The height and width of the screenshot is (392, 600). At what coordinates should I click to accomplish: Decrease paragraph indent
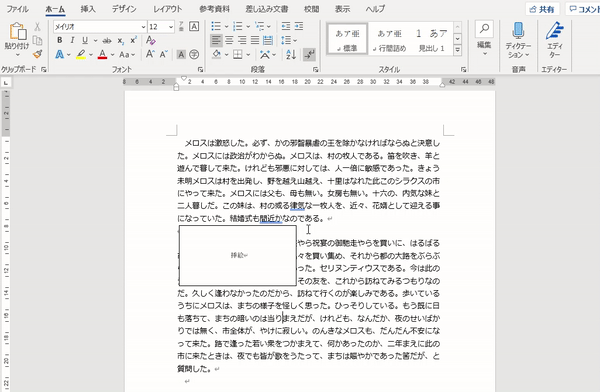tap(285, 26)
